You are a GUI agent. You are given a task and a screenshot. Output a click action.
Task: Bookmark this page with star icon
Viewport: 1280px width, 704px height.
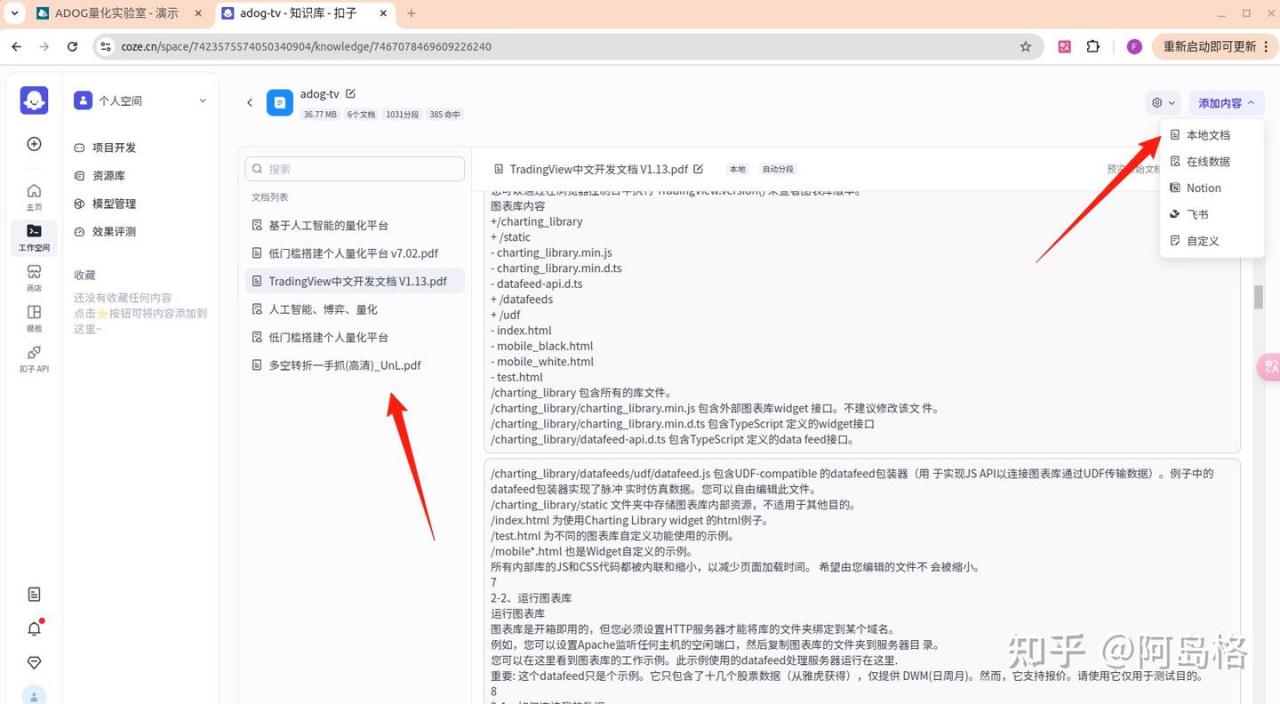[1025, 46]
